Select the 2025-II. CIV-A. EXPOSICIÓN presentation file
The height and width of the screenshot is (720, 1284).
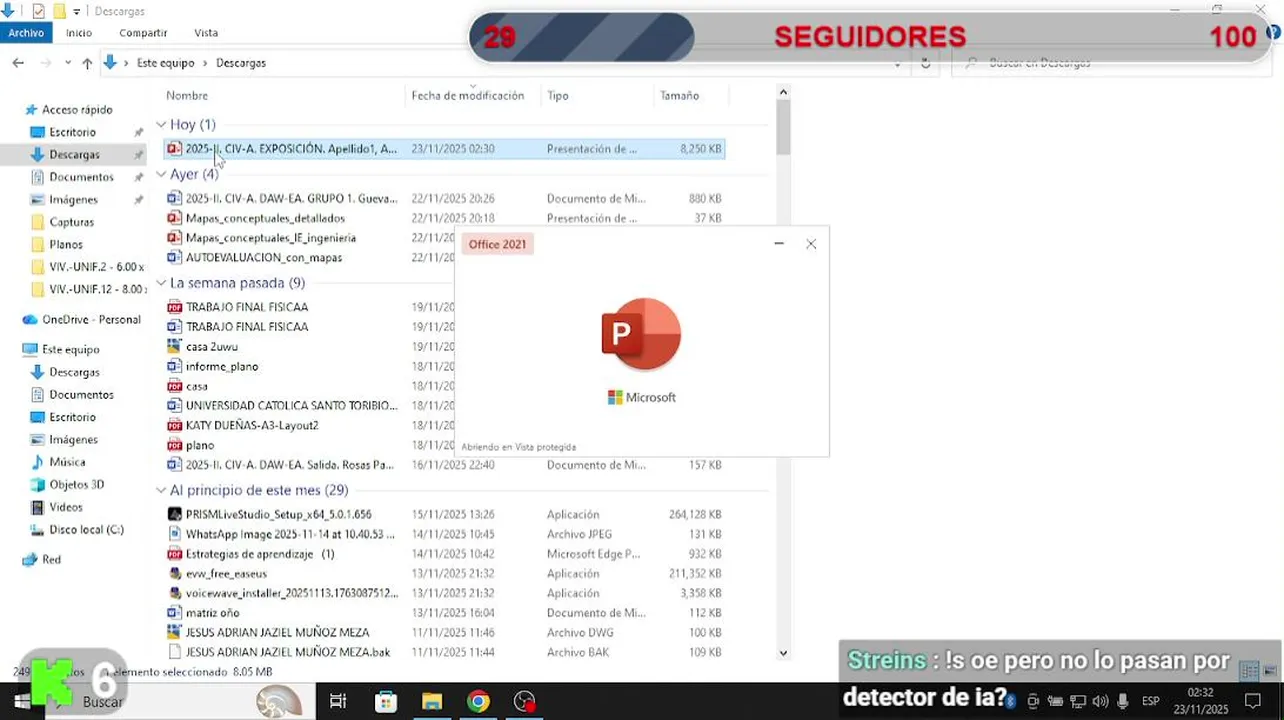(444, 149)
